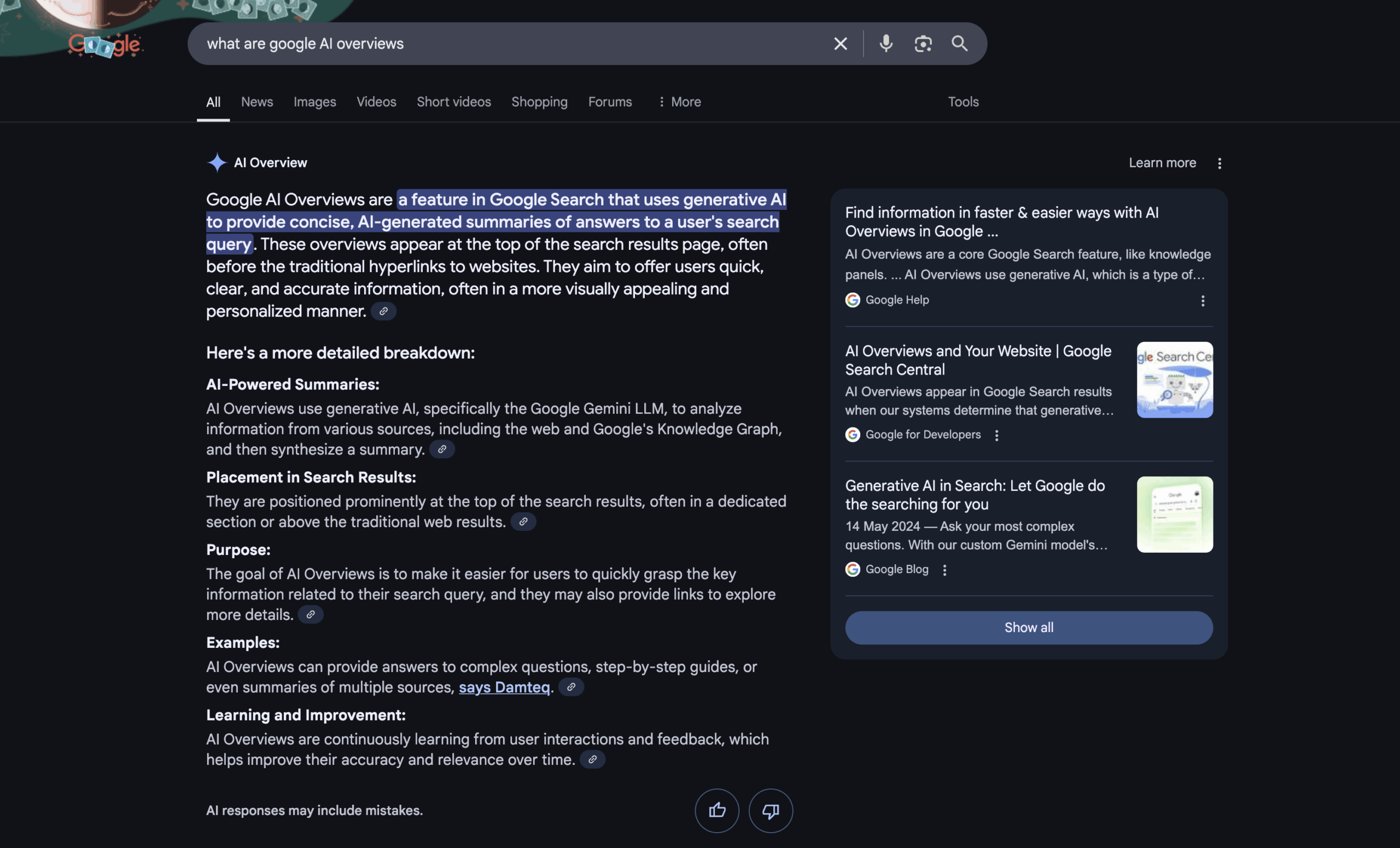This screenshot has width=1400, height=848.
Task: Activate voice search with the microphone icon
Action: tap(885, 43)
